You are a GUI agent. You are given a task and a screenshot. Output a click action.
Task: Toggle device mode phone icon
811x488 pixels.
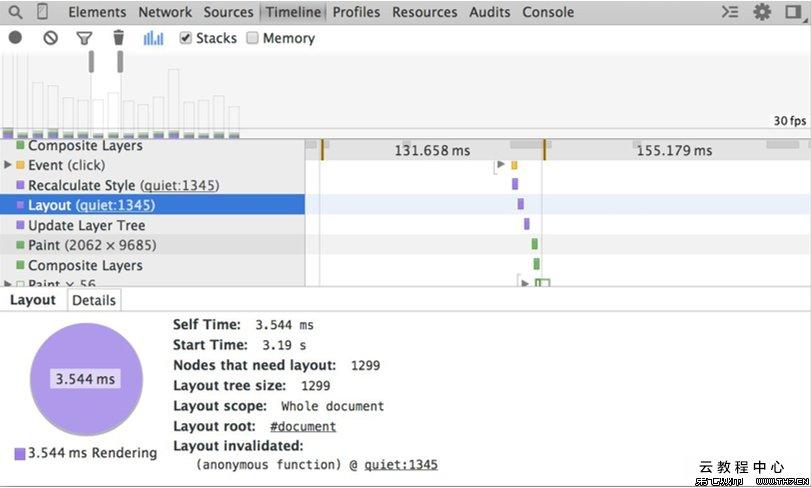[42, 12]
